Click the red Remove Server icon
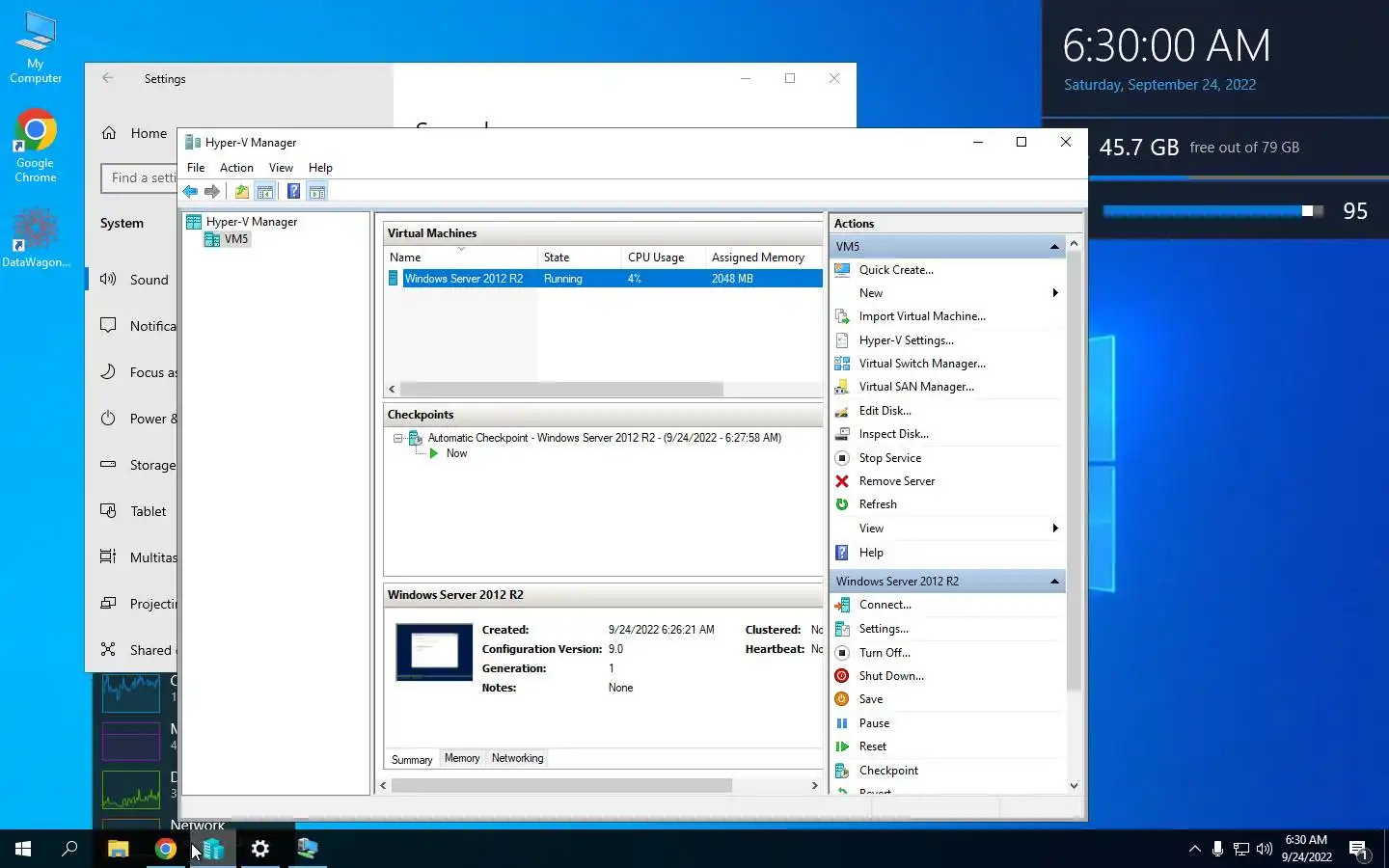This screenshot has width=1389, height=868. pyautogui.click(x=842, y=481)
